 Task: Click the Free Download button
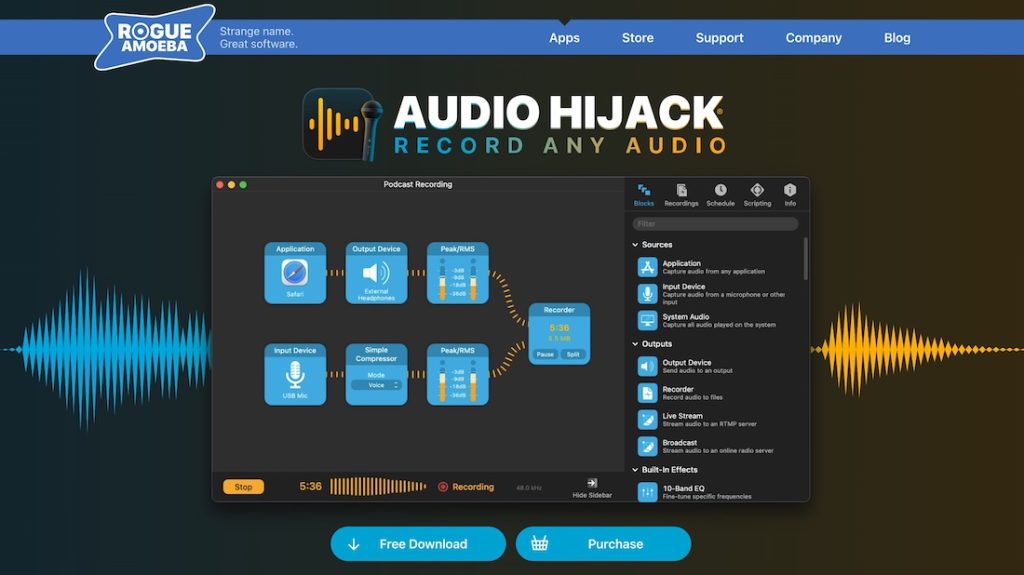[418, 544]
